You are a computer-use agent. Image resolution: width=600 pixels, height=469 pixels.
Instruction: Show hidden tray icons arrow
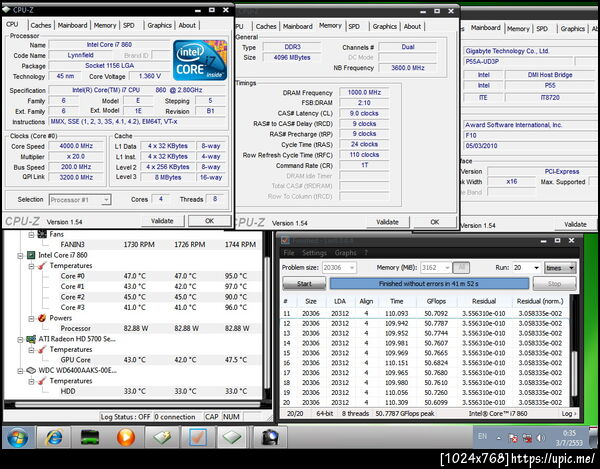(499, 438)
